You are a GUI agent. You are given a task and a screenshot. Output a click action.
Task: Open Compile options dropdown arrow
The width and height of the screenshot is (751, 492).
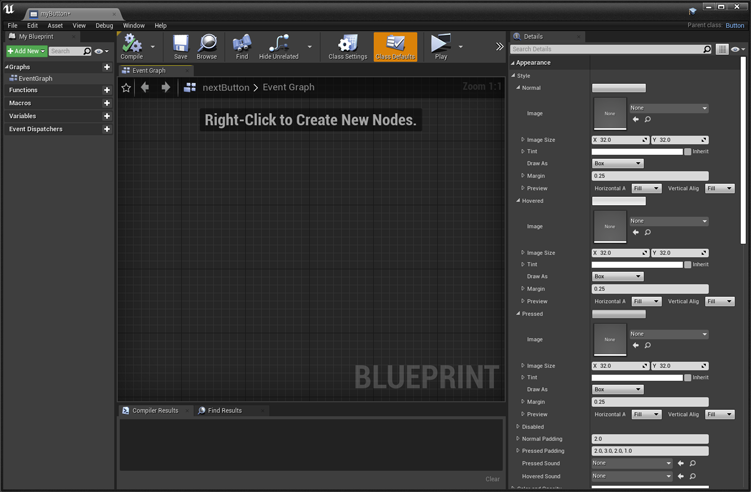coord(152,47)
